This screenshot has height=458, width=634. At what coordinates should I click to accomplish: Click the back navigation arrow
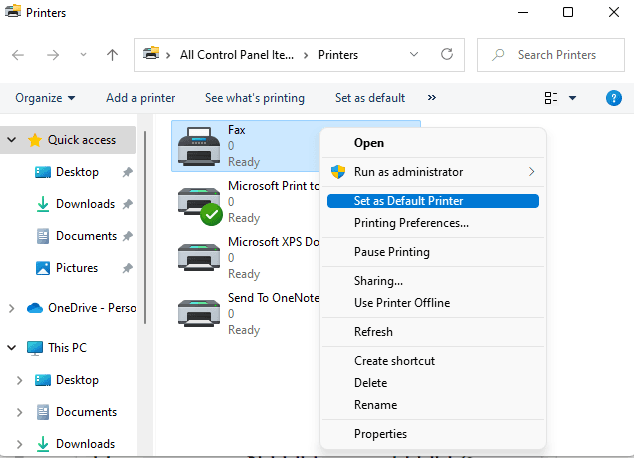tap(20, 55)
